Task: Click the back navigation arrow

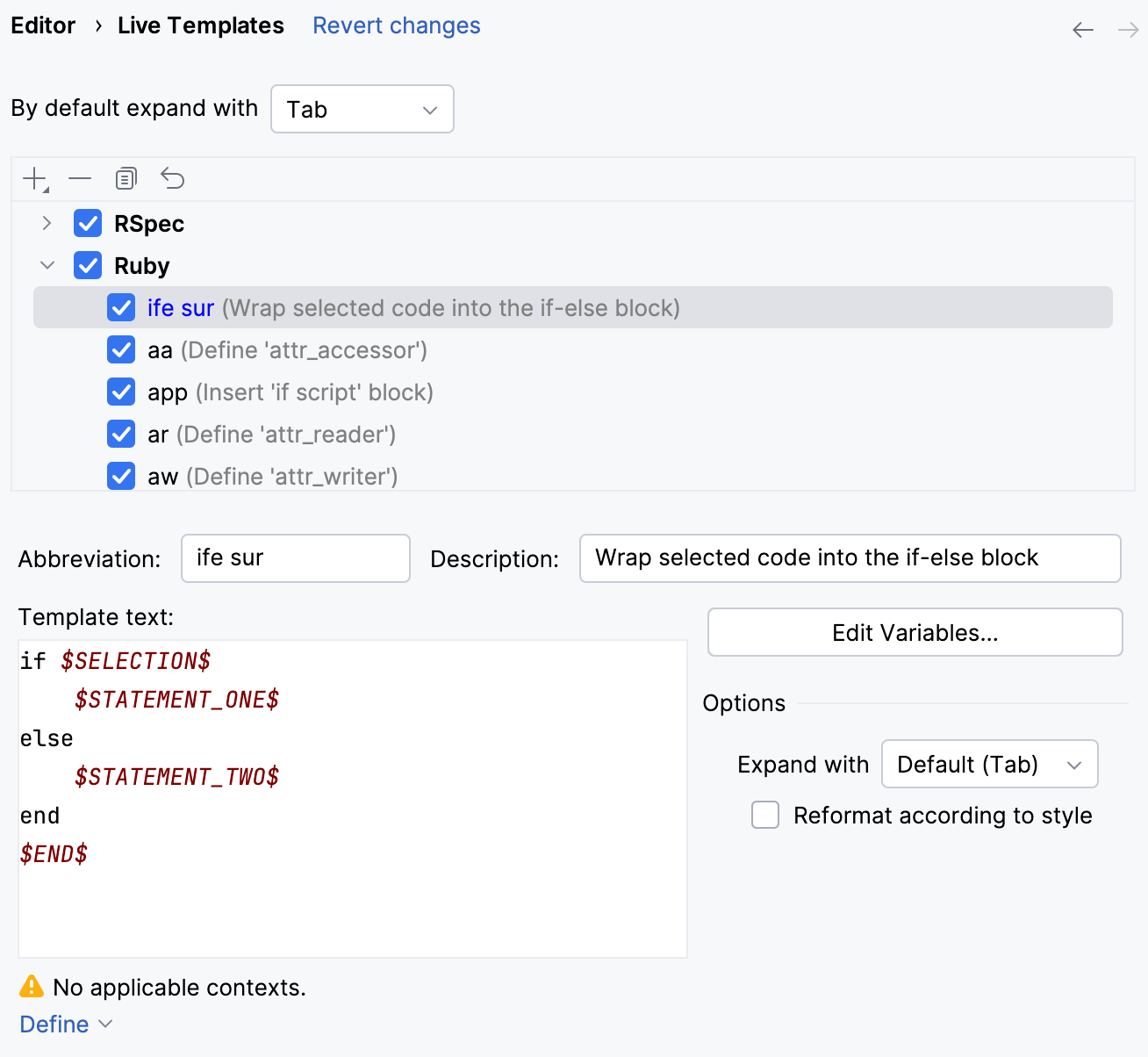Action: coord(1082,29)
